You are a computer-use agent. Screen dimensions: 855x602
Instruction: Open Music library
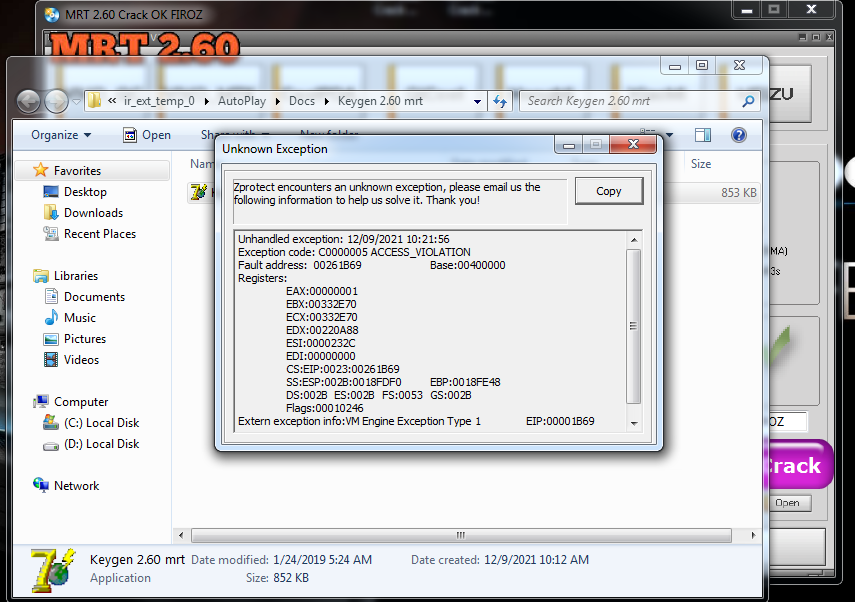tap(80, 318)
